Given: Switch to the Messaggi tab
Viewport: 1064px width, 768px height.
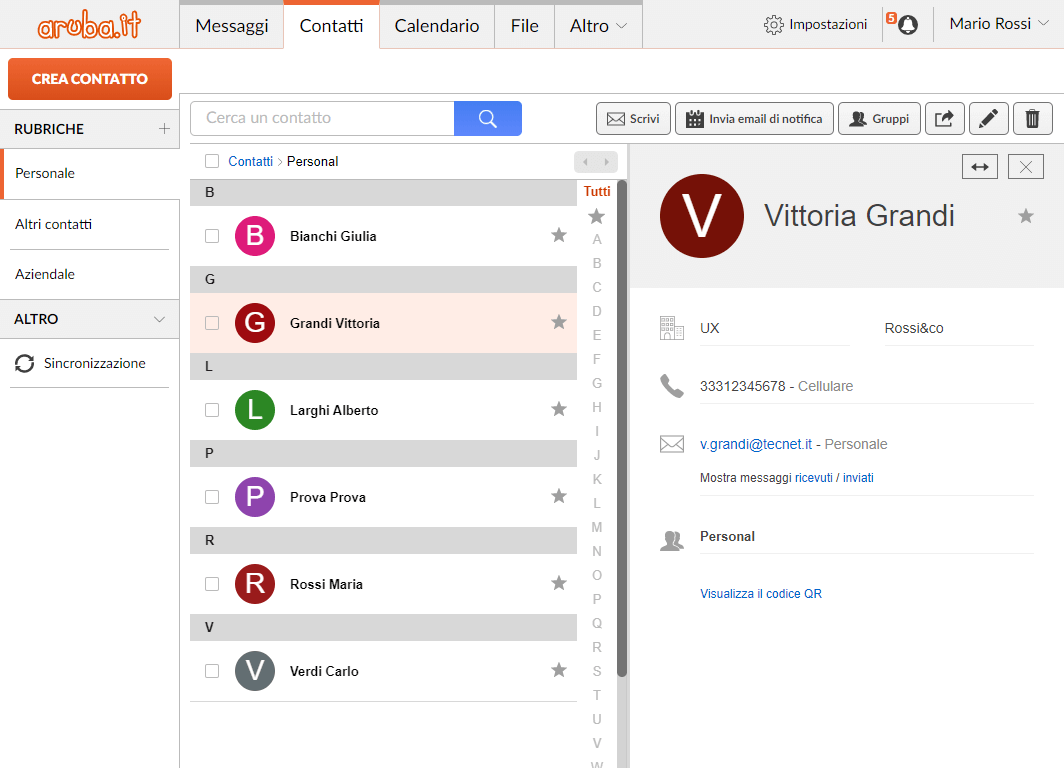Looking at the screenshot, I should tap(231, 26).
